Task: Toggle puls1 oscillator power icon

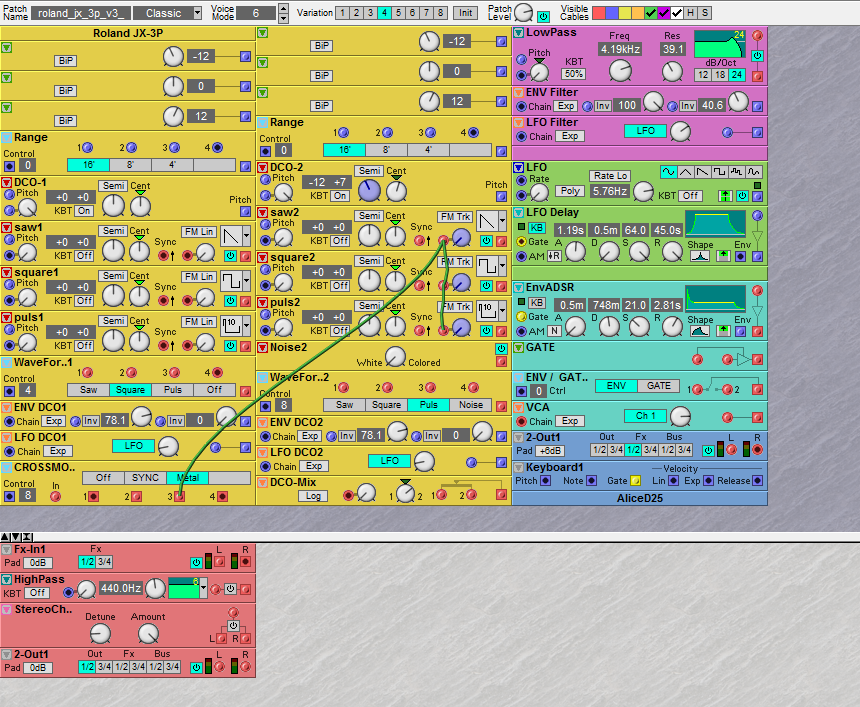Action: tap(230, 346)
